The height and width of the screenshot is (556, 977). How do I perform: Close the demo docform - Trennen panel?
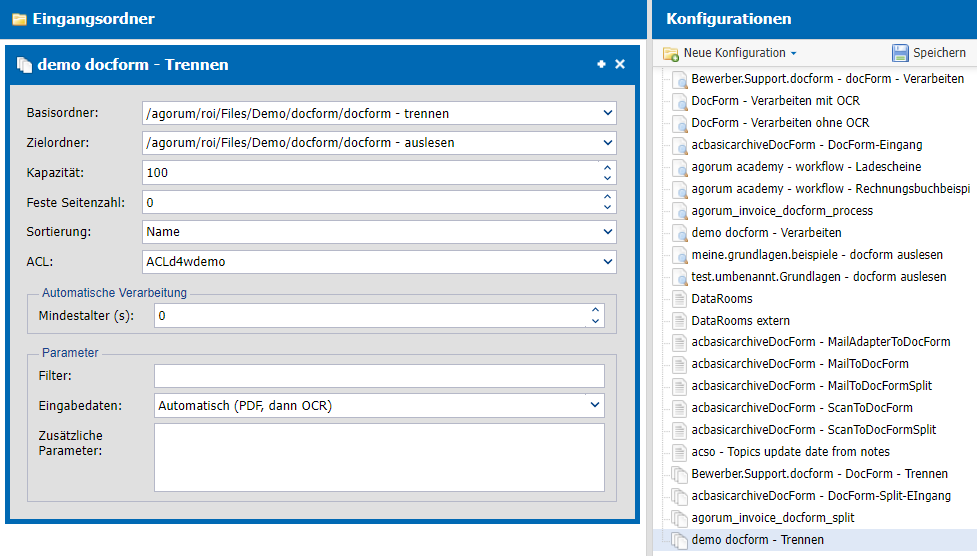tap(620, 64)
